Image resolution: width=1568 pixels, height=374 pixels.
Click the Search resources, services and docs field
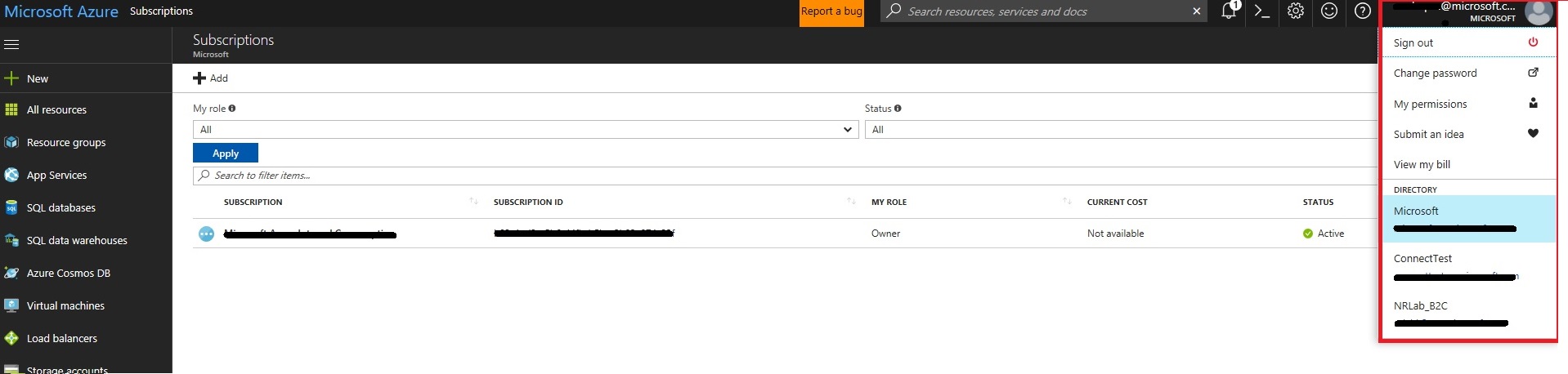[x=1043, y=11]
